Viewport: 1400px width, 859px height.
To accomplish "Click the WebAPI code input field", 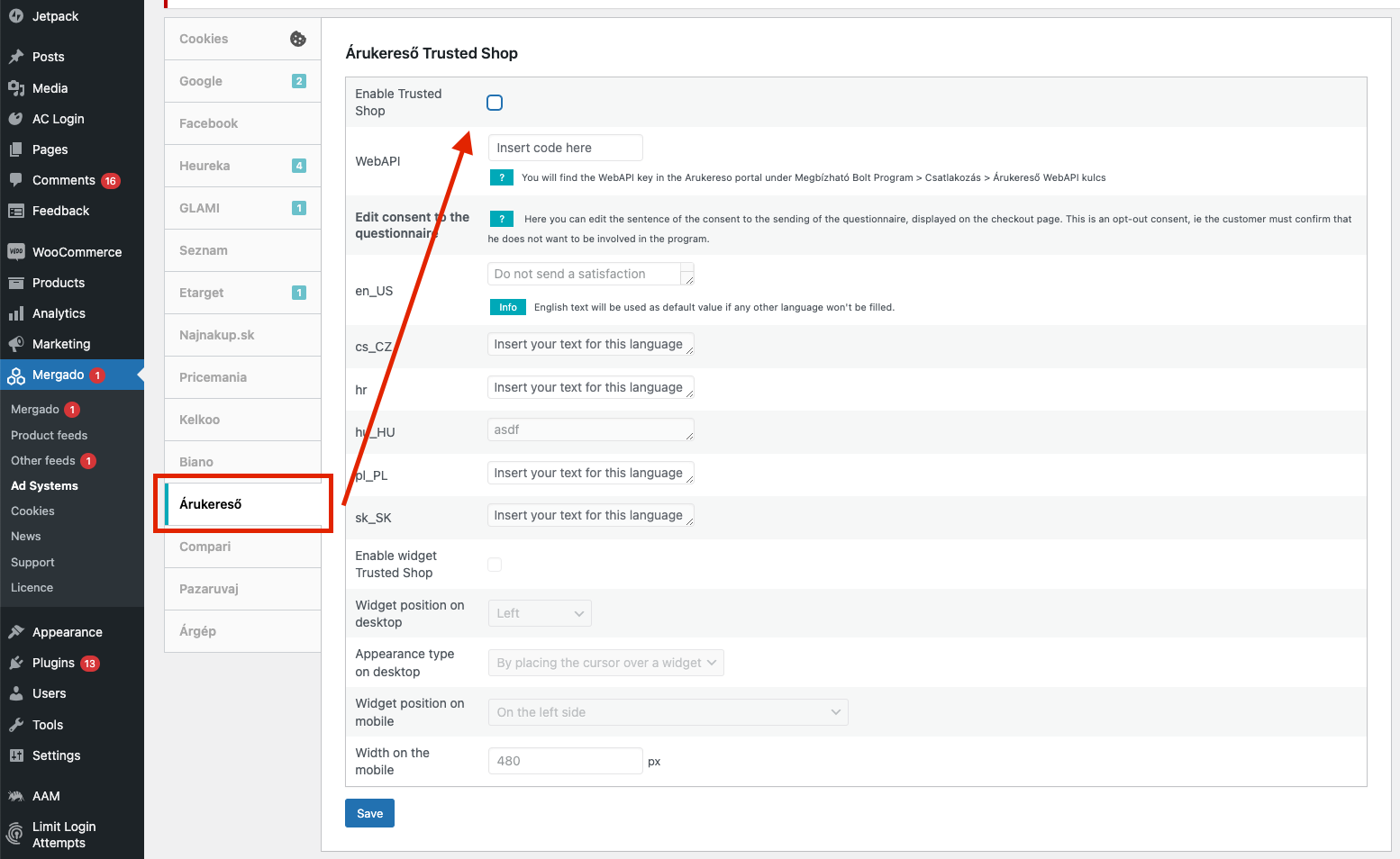I will point(566,148).
